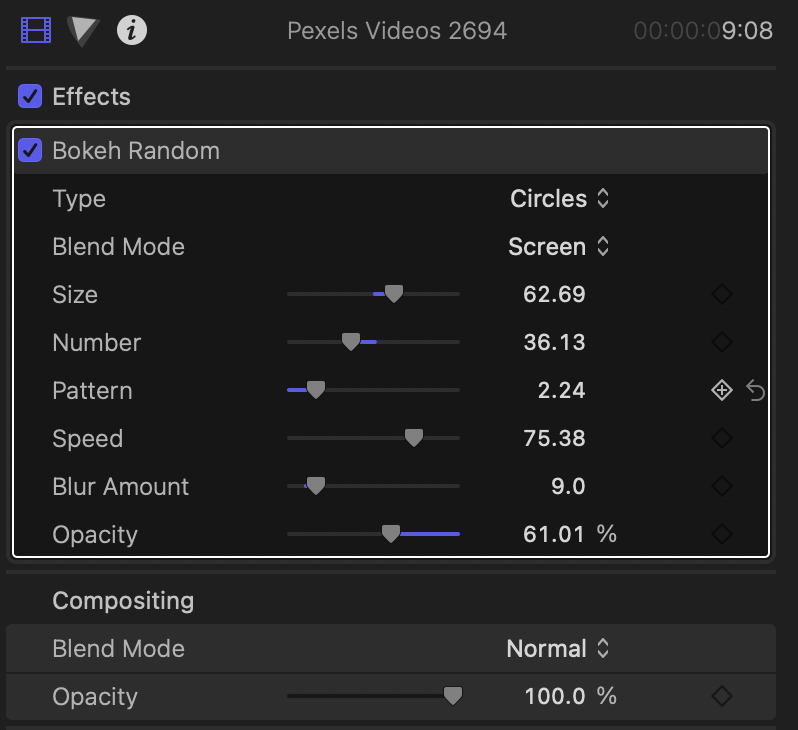Image resolution: width=798 pixels, height=730 pixels.
Task: Click the Compositing Opacity value 100.0 %
Action: point(571,696)
